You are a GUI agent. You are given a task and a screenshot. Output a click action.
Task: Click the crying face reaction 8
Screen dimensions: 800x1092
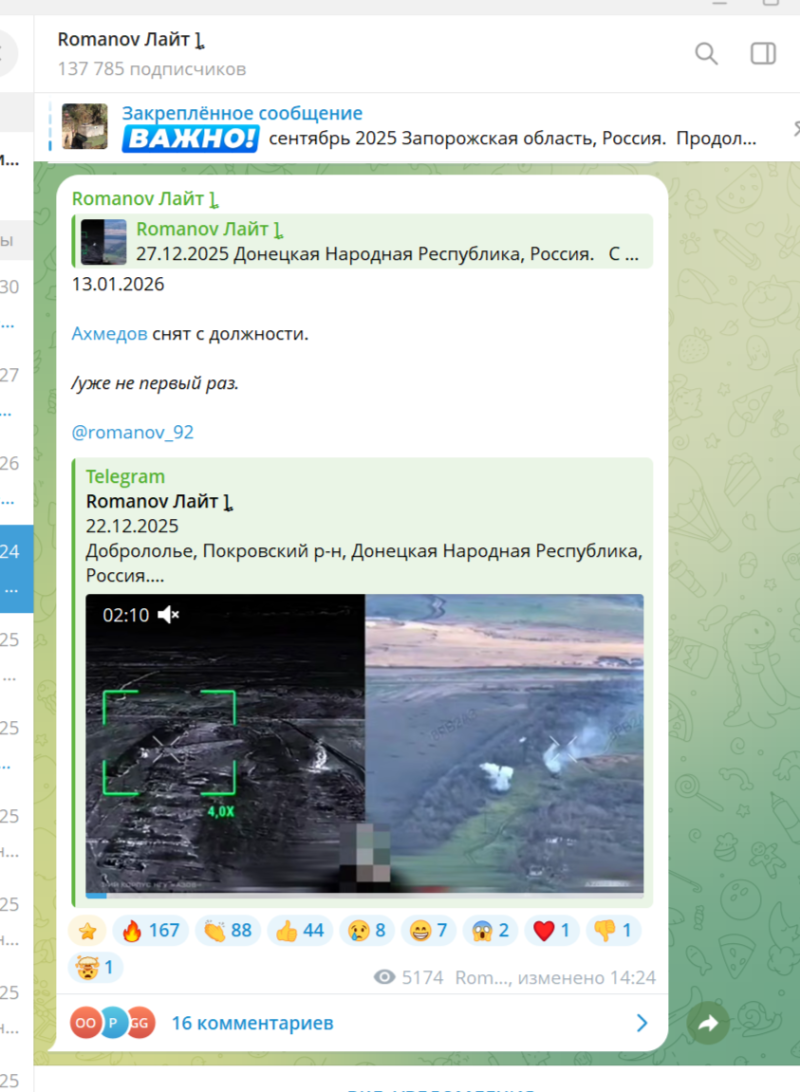[366, 931]
